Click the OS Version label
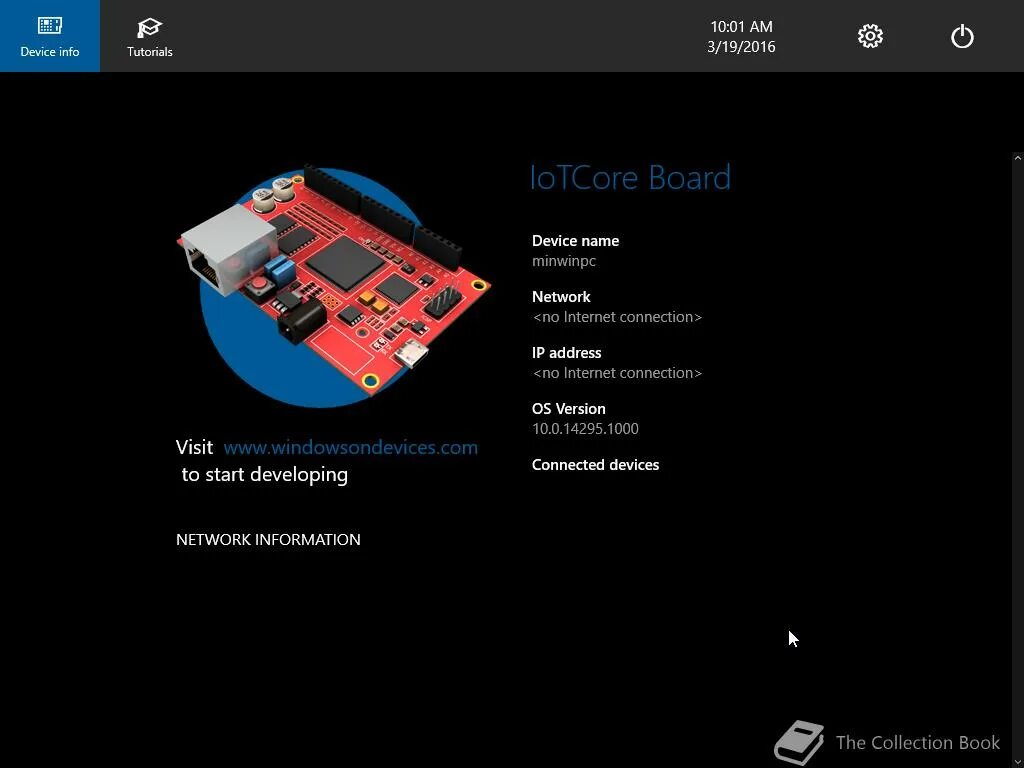1024x768 pixels. 568,409
